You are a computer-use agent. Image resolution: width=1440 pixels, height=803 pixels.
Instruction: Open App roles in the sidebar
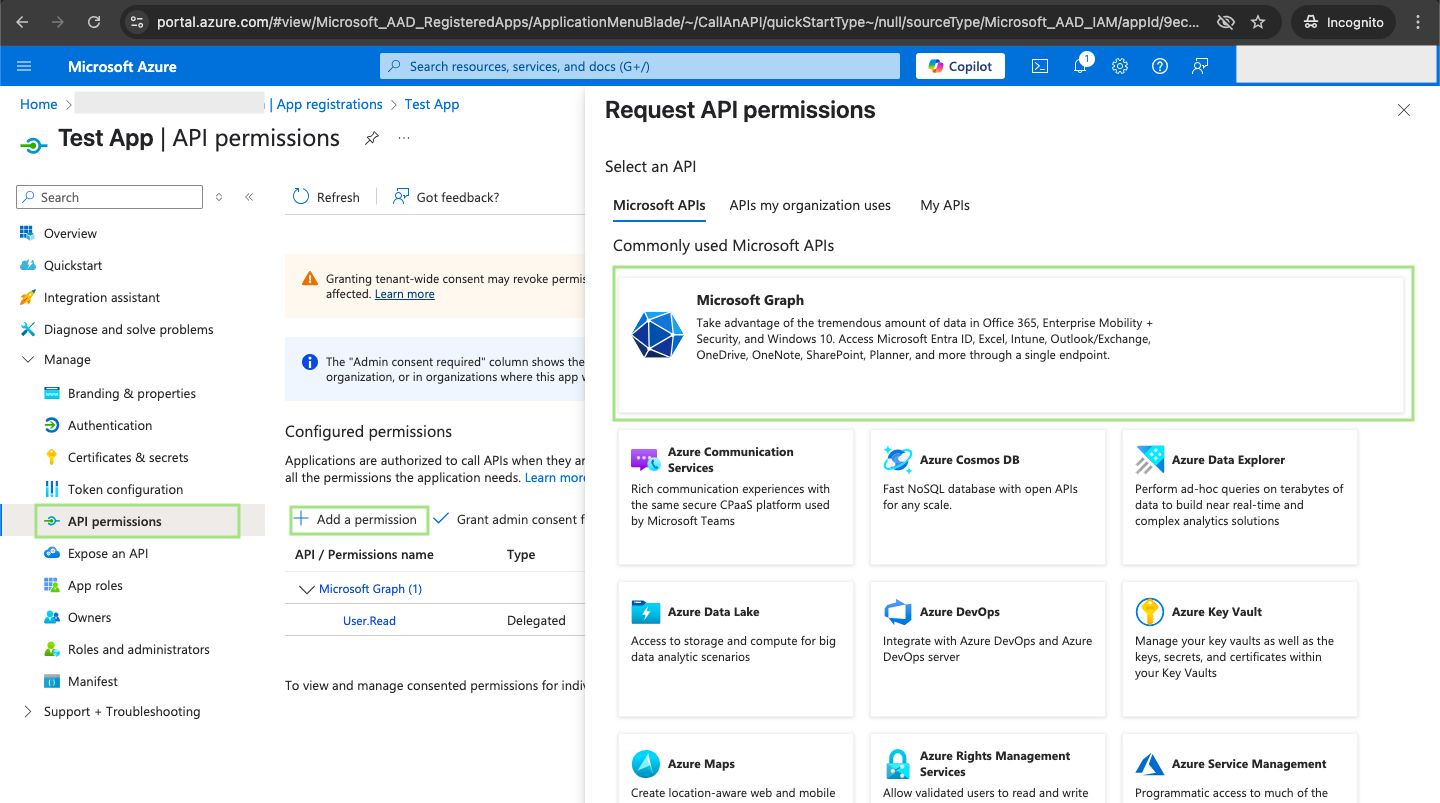pyautogui.click(x=95, y=585)
